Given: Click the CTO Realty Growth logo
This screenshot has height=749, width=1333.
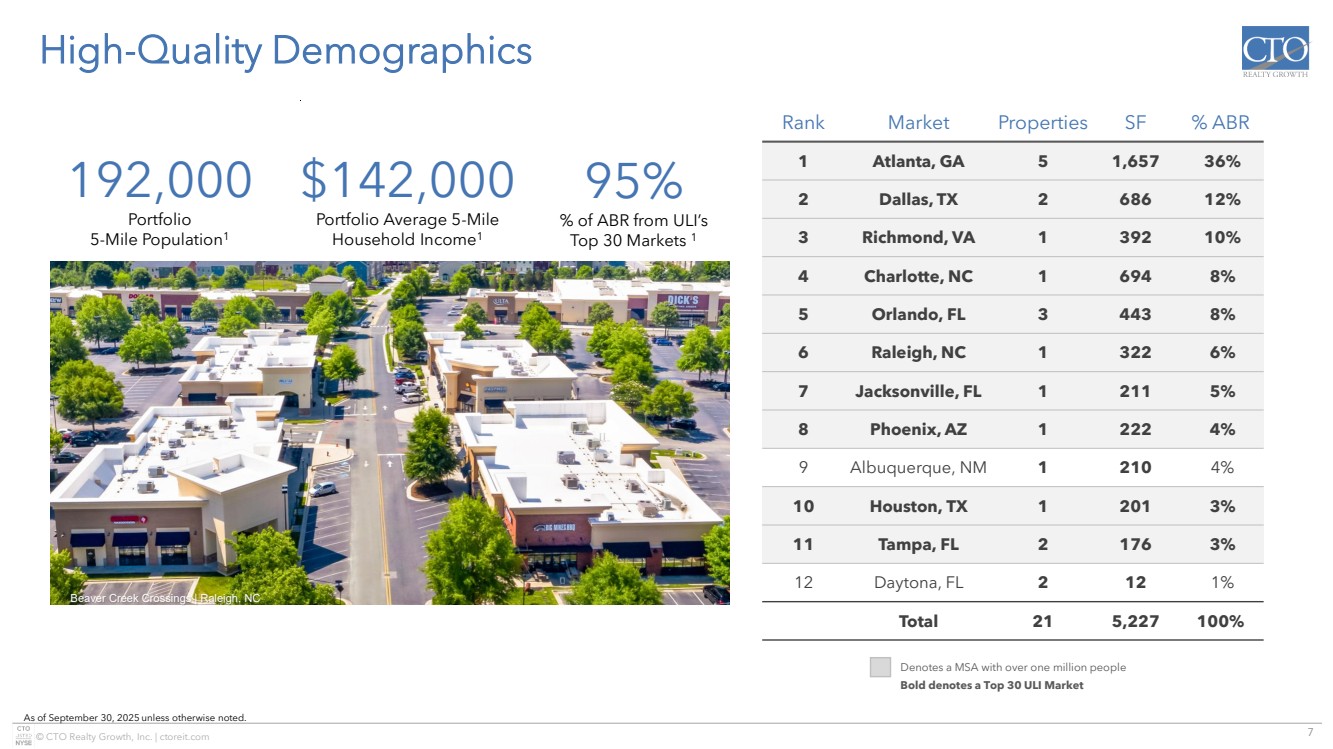Looking at the screenshot, I should coord(1274,55).
